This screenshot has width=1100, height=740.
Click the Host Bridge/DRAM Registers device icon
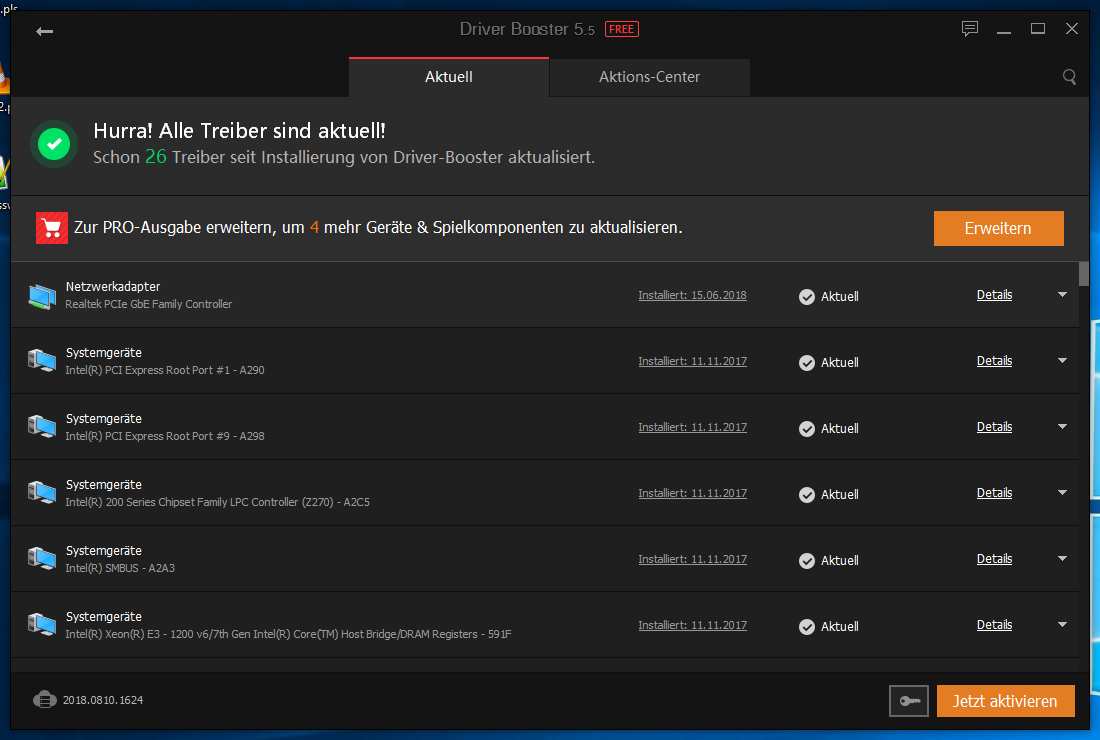pos(42,626)
